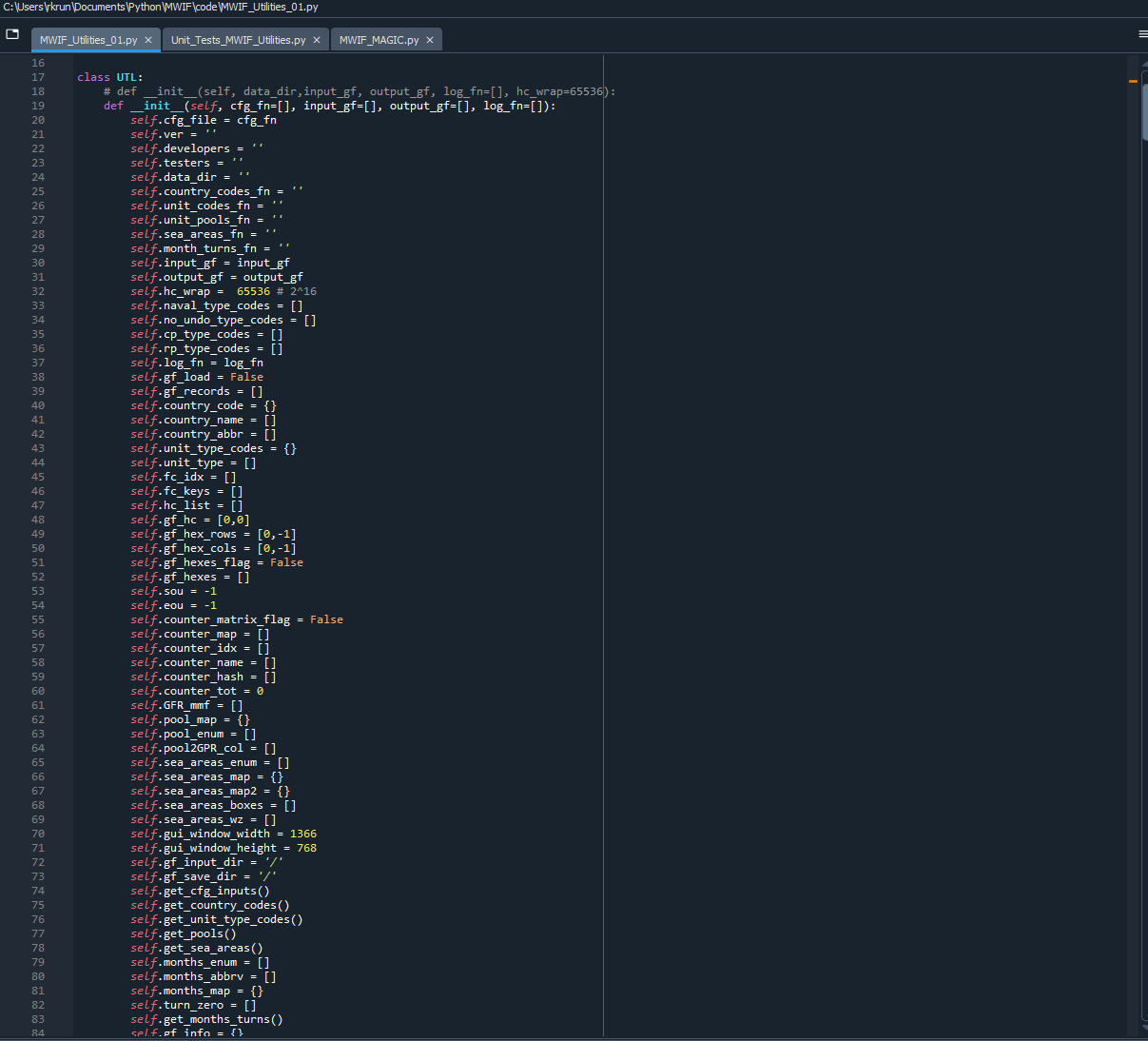Click the 65536 value on hc_wrap line
Viewport: 1148px width, 1041px height.
click(x=253, y=291)
